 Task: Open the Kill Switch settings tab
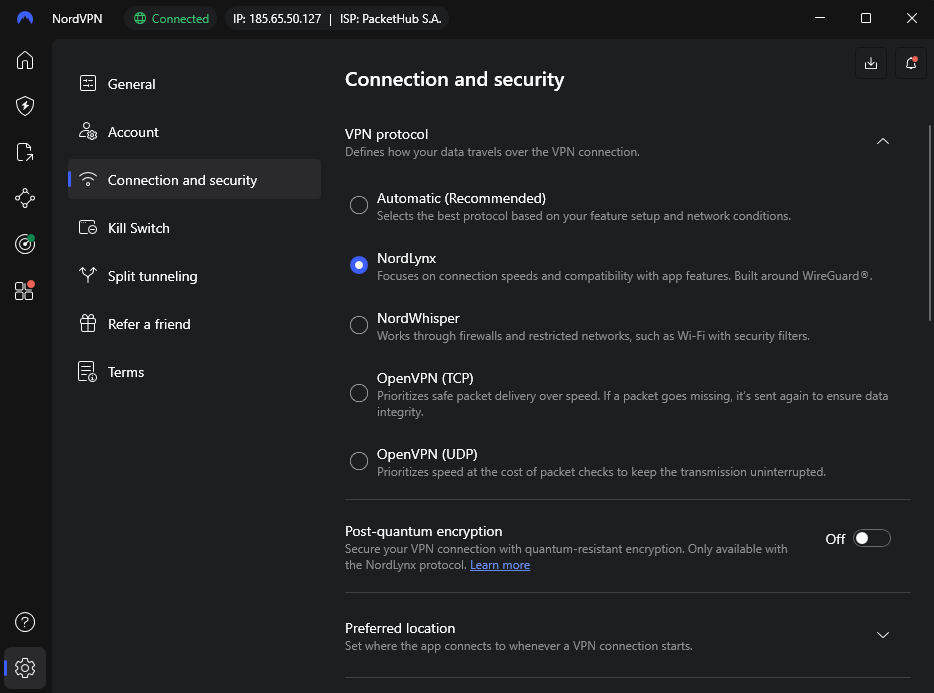194,228
